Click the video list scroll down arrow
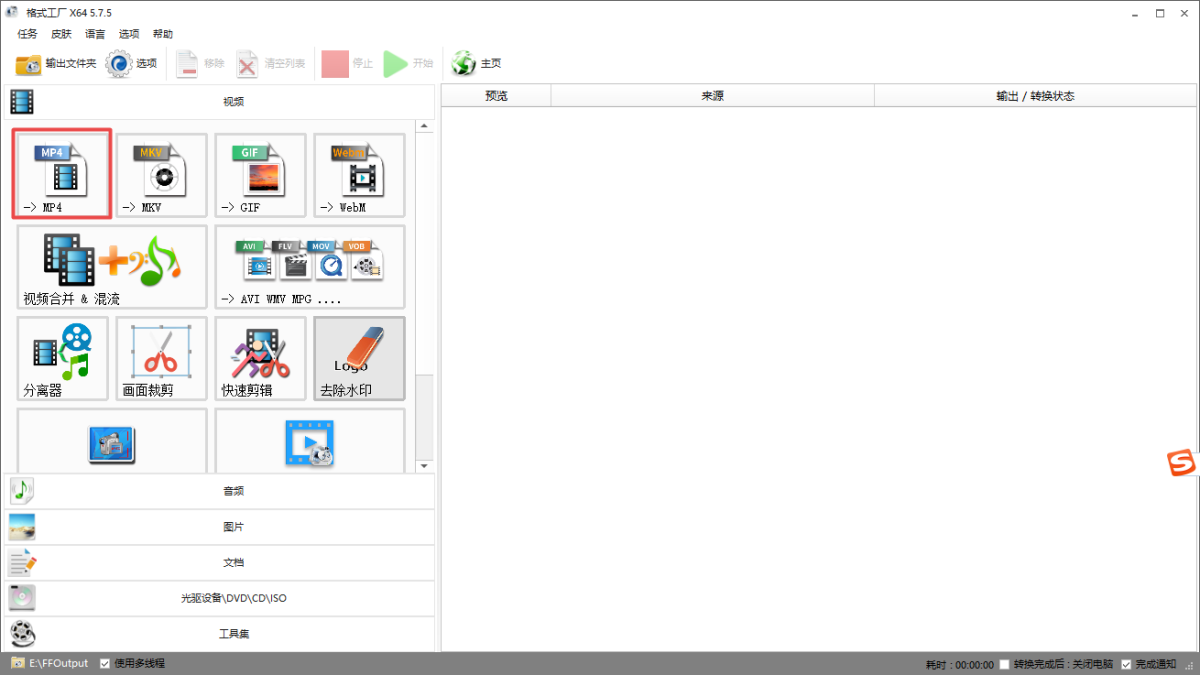The width and height of the screenshot is (1200, 675). pyautogui.click(x=424, y=466)
